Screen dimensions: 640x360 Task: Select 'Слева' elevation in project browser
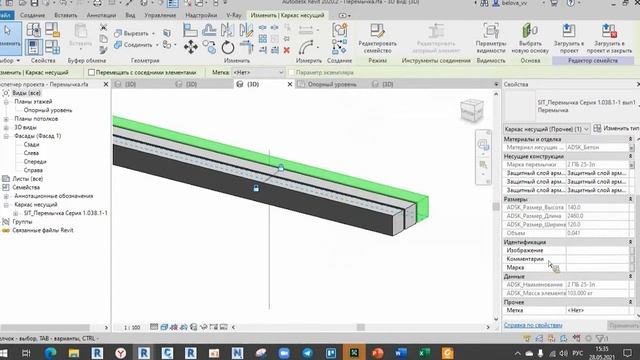(x=31, y=153)
